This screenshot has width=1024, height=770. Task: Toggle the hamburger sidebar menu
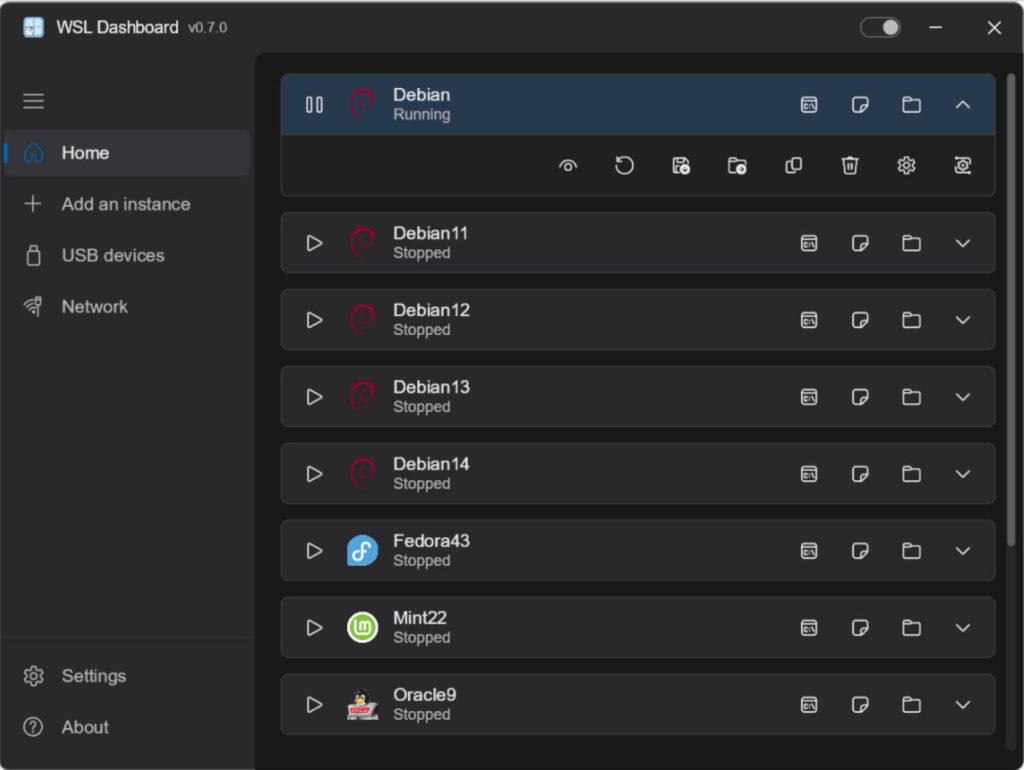[x=33, y=101]
